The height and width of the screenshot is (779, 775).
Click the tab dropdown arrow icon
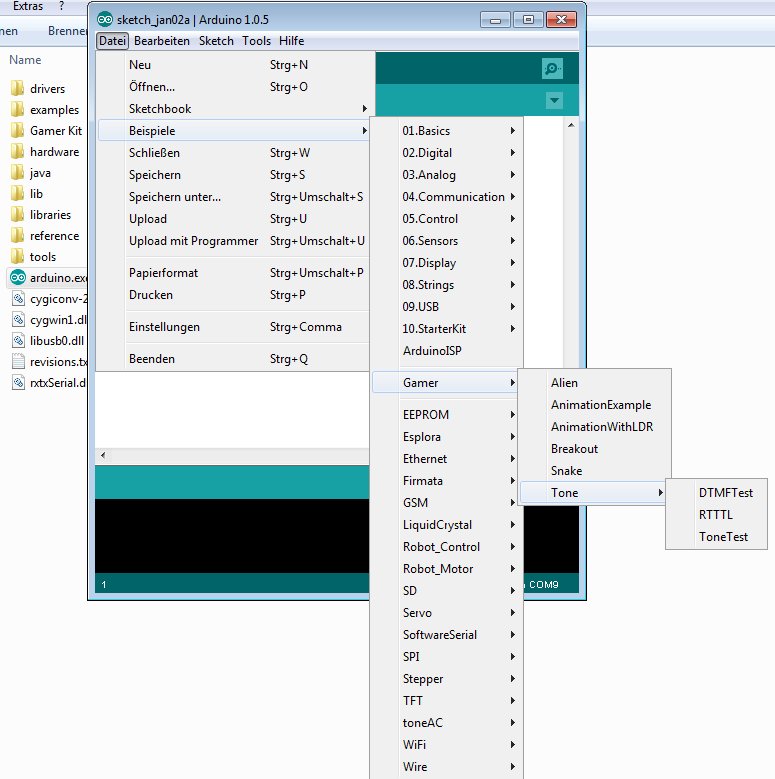pos(554,101)
